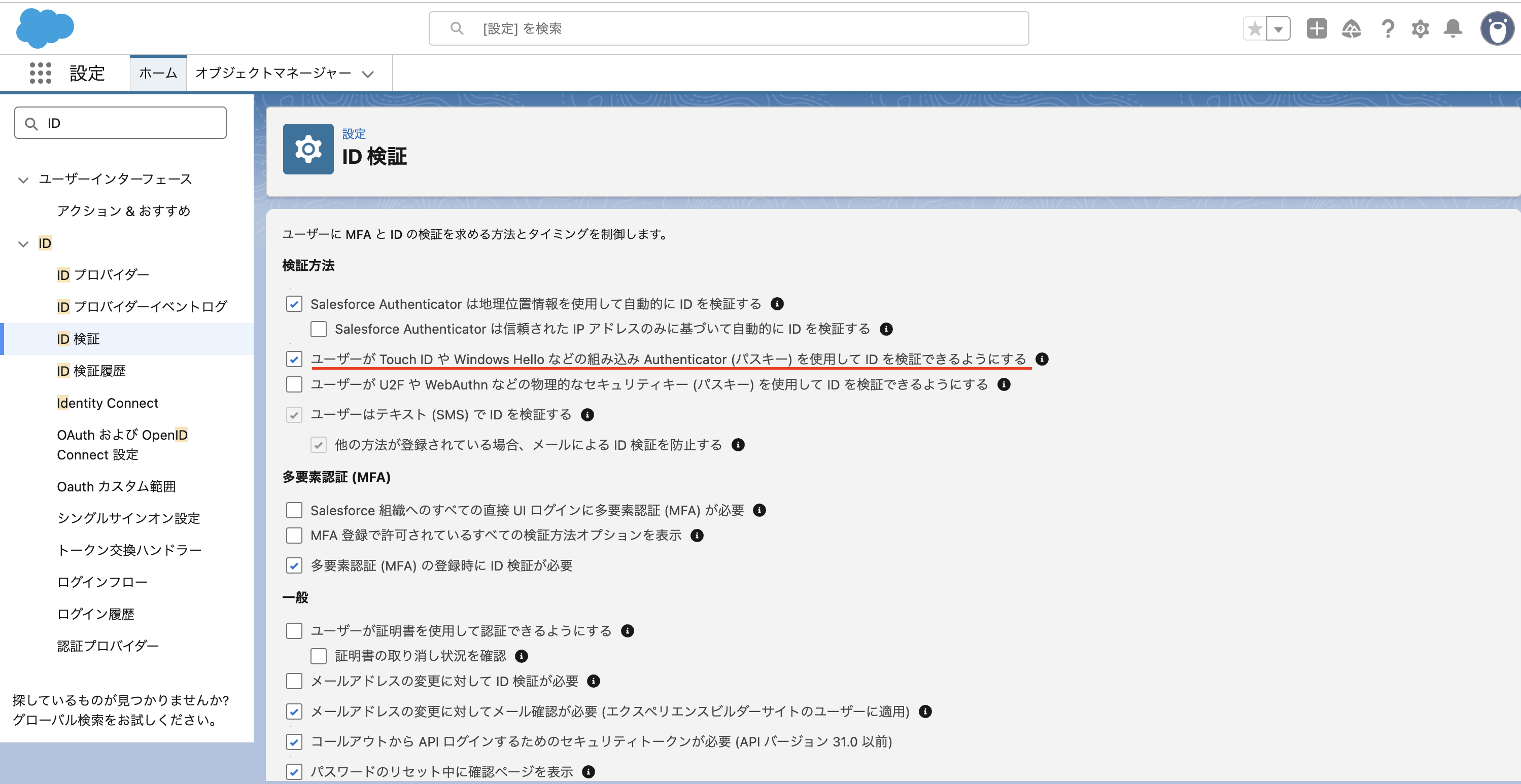Show info for trusted IP アドレス option
Screen dimensions: 1521x784
click(886, 329)
